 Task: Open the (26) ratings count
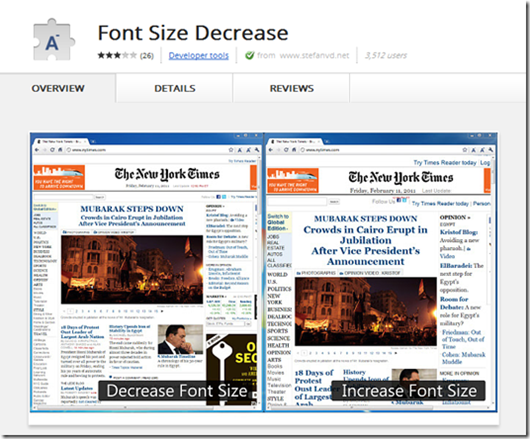[x=147, y=55]
